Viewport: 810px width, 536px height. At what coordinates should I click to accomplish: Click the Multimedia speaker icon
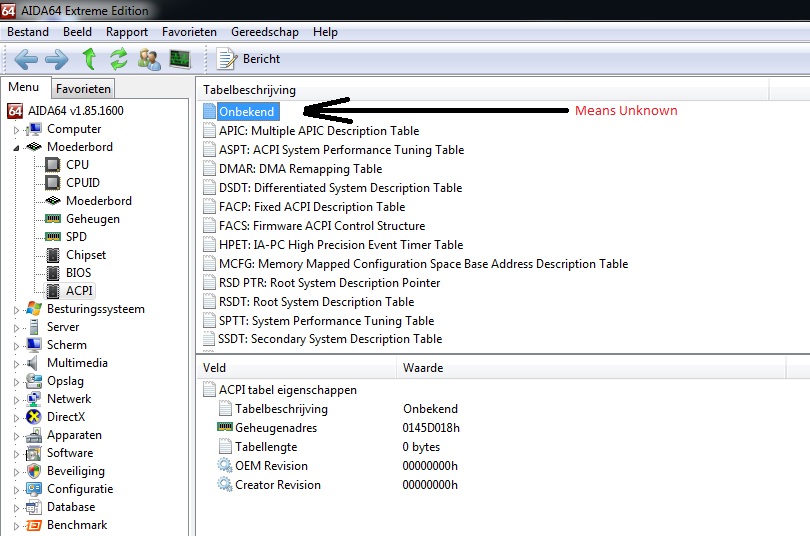tap(33, 363)
